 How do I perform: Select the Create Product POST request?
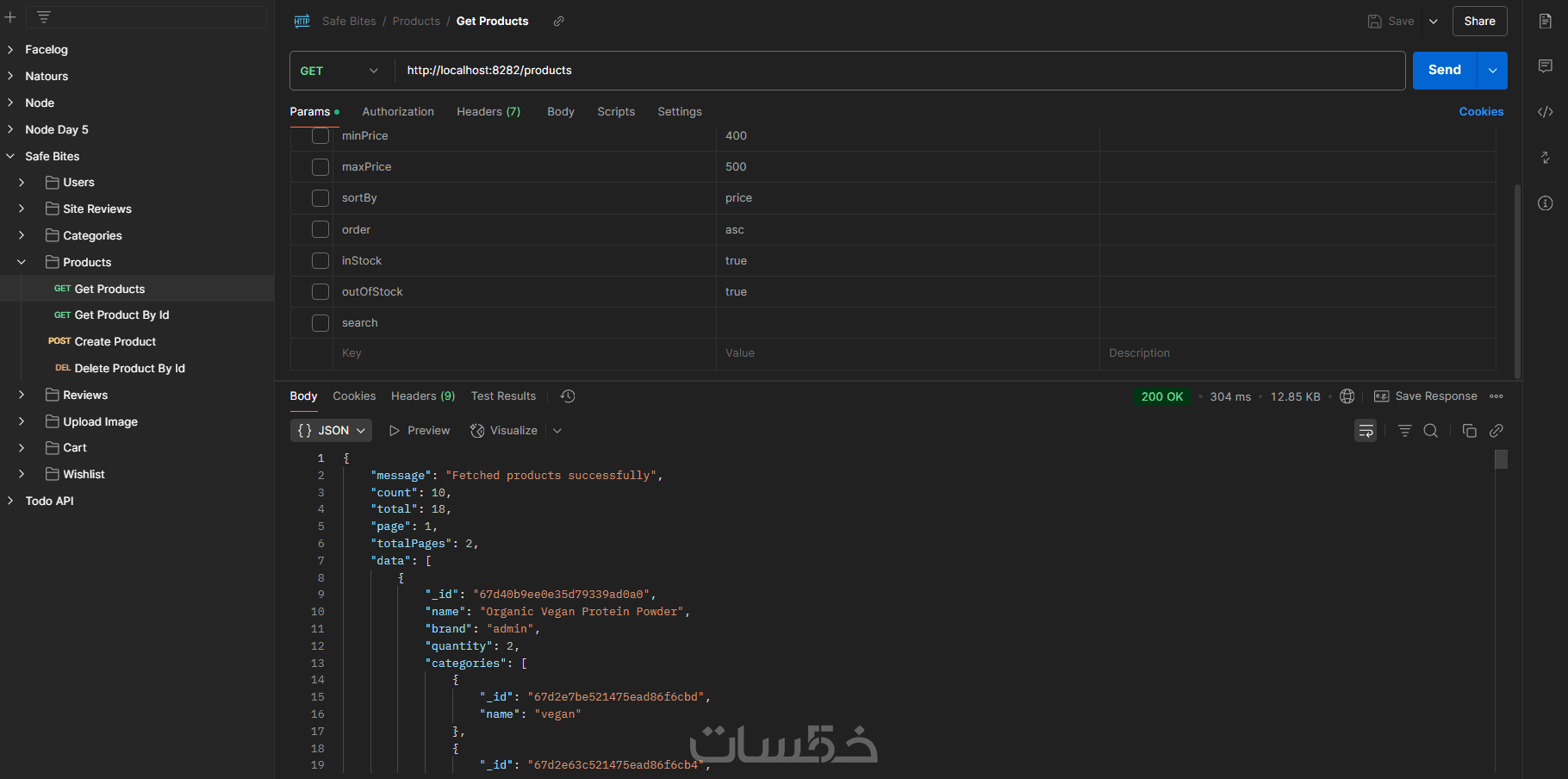[x=103, y=342]
